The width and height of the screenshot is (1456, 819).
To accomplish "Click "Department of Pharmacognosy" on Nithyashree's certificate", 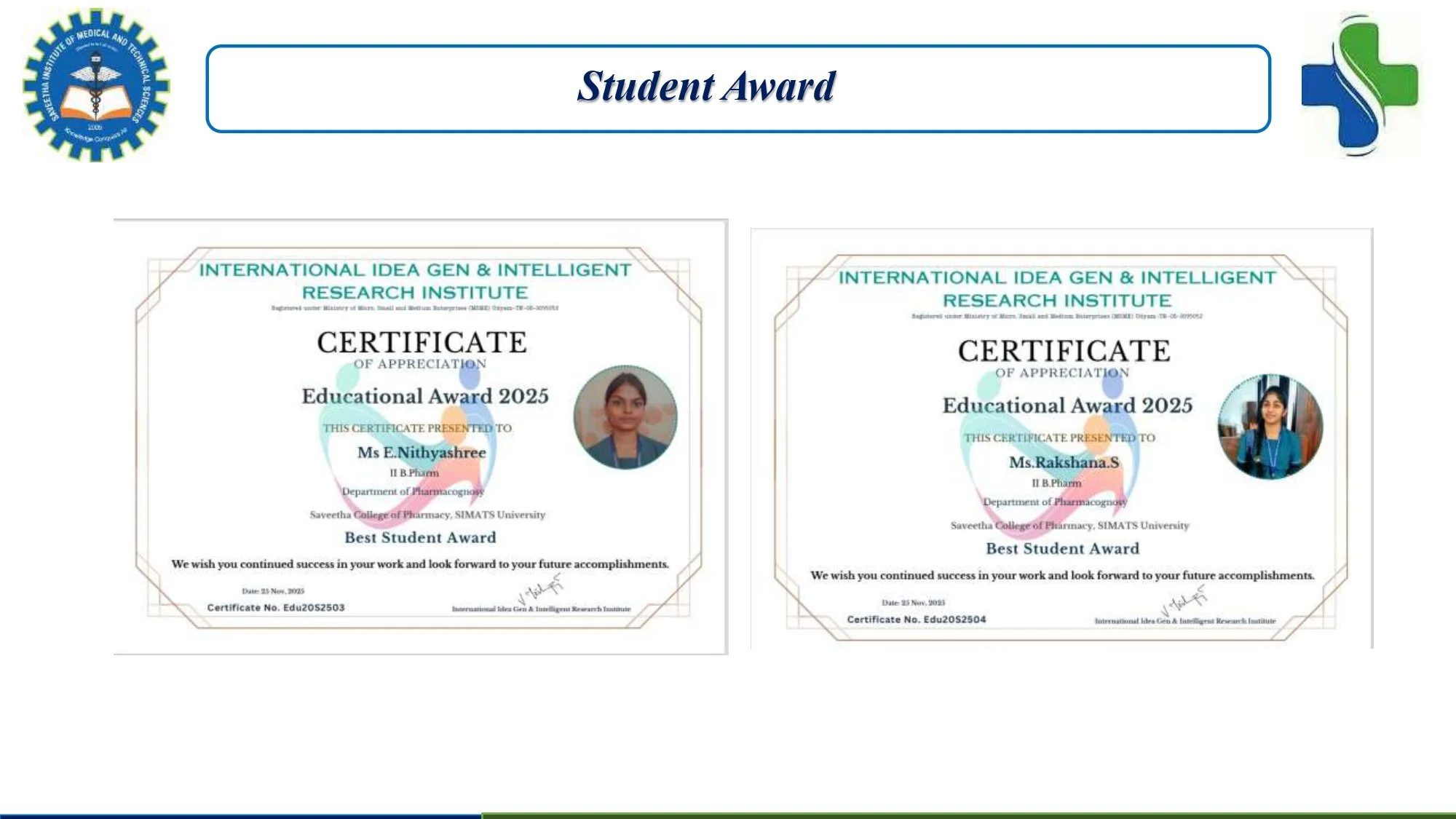I will 413,492.
